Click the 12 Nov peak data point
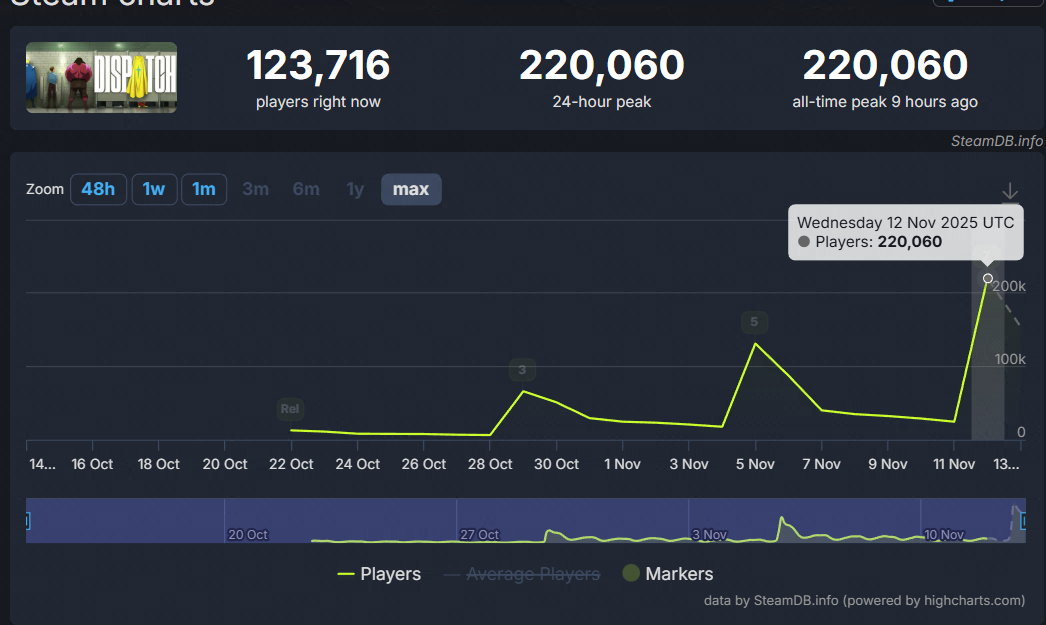This screenshot has height=625, width=1046. click(x=988, y=278)
